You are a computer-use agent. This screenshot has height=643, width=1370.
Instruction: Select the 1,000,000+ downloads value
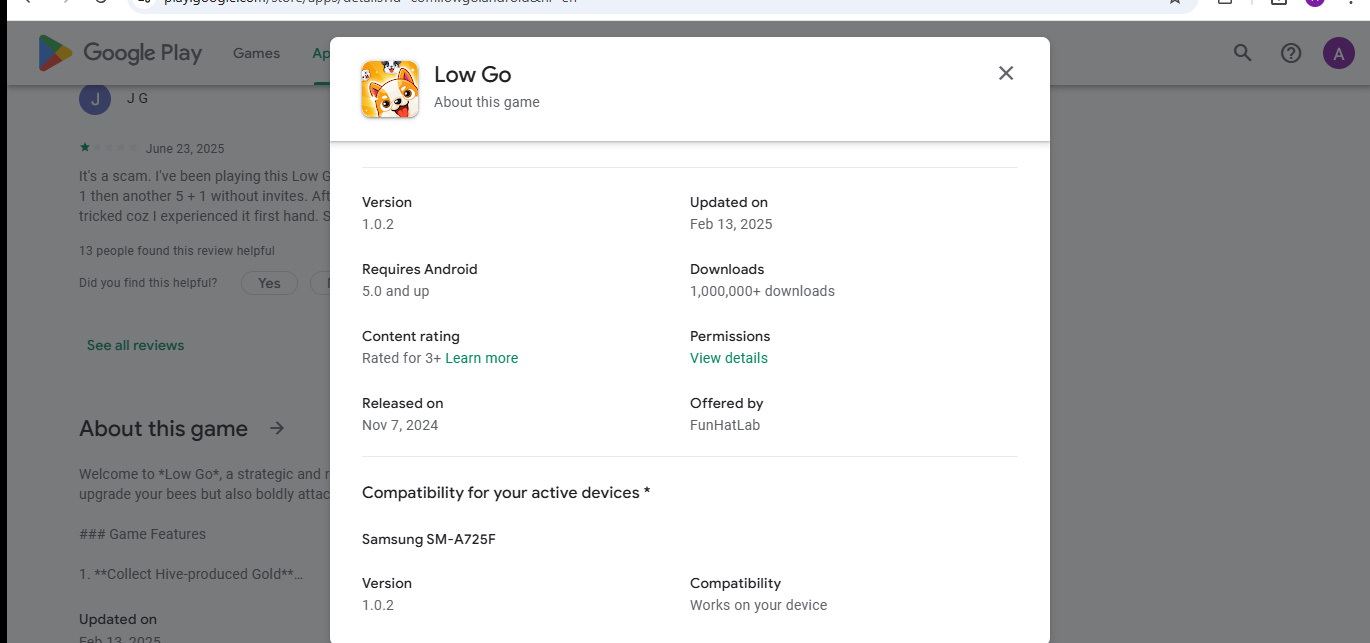762,291
